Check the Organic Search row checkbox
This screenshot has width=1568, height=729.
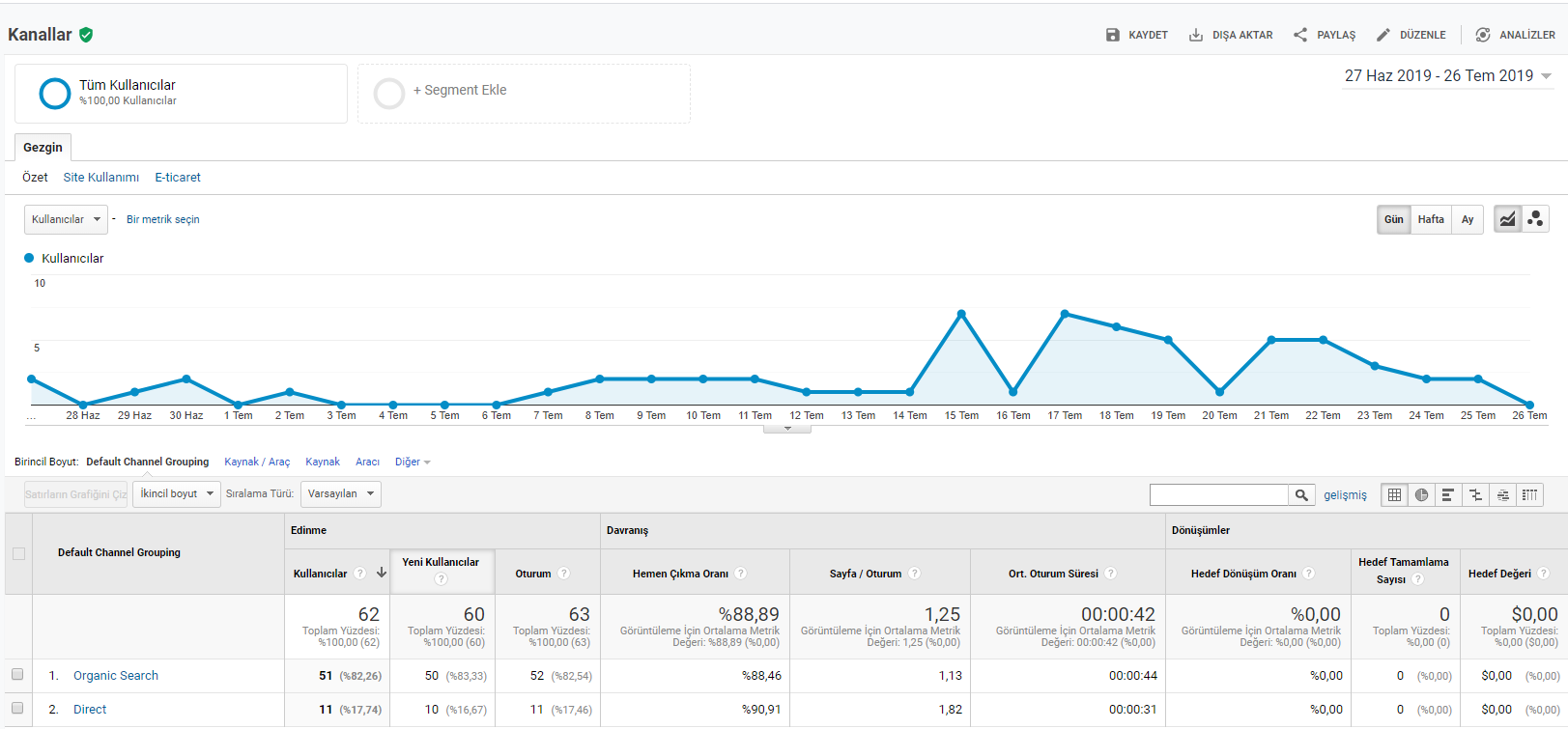[x=17, y=675]
